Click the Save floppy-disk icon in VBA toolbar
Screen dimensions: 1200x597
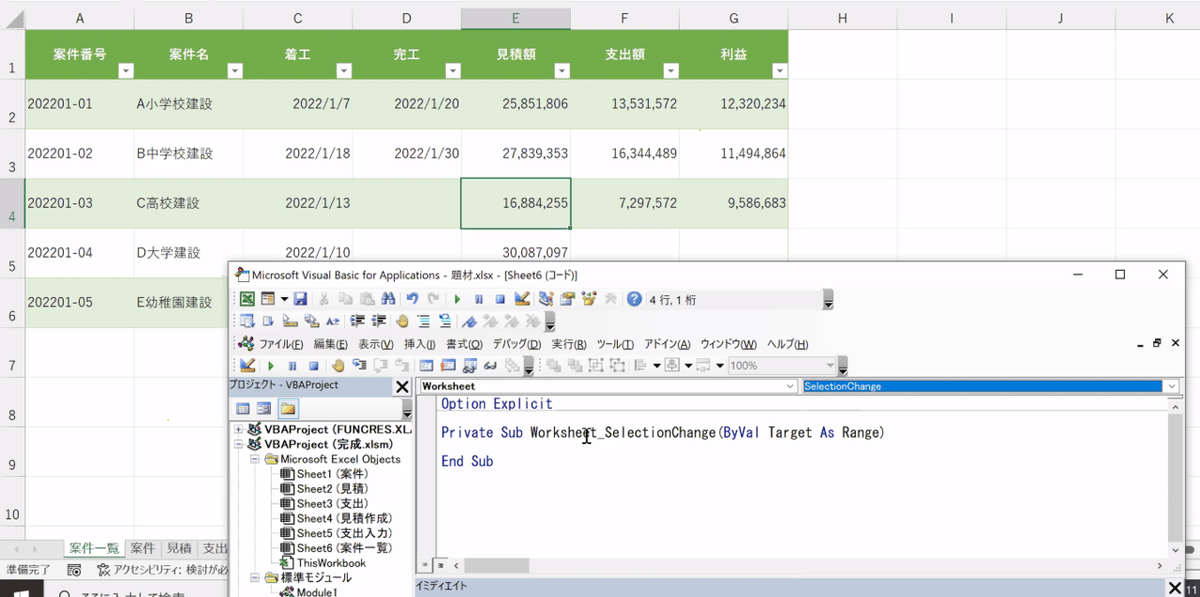click(300, 298)
